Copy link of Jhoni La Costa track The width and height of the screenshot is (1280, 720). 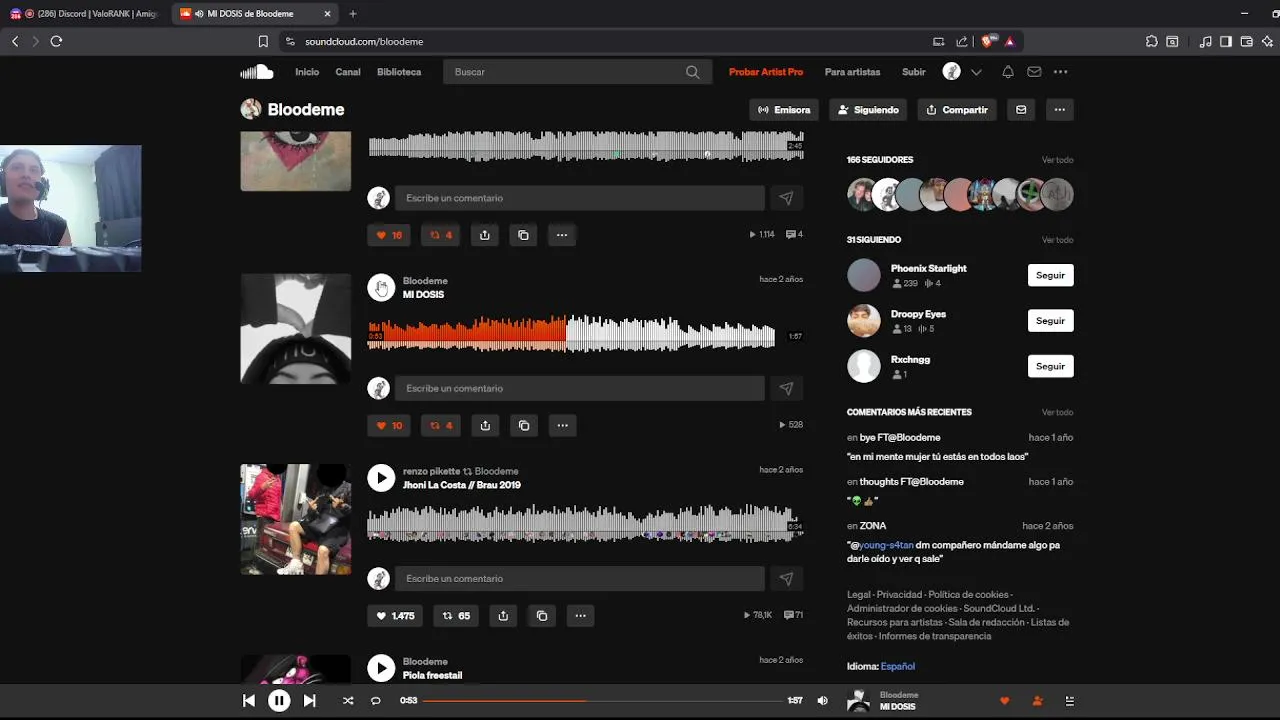542,616
